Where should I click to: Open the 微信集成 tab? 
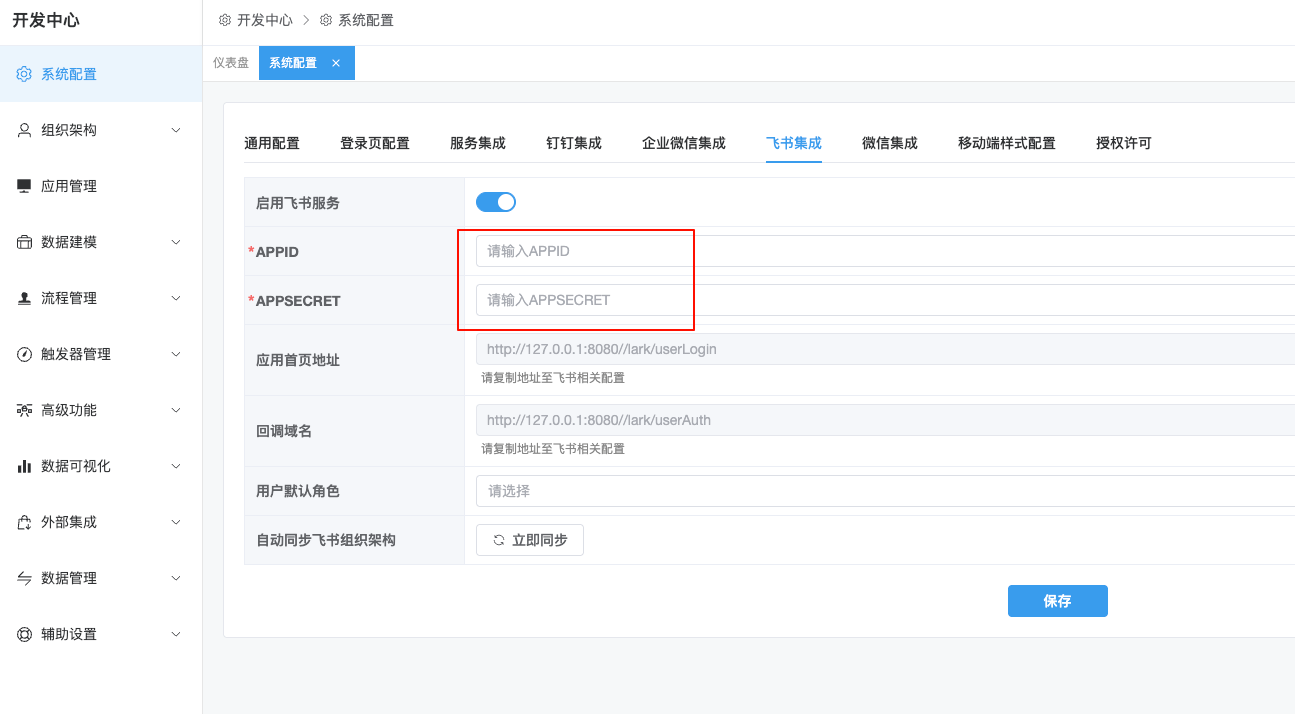pyautogui.click(x=890, y=143)
